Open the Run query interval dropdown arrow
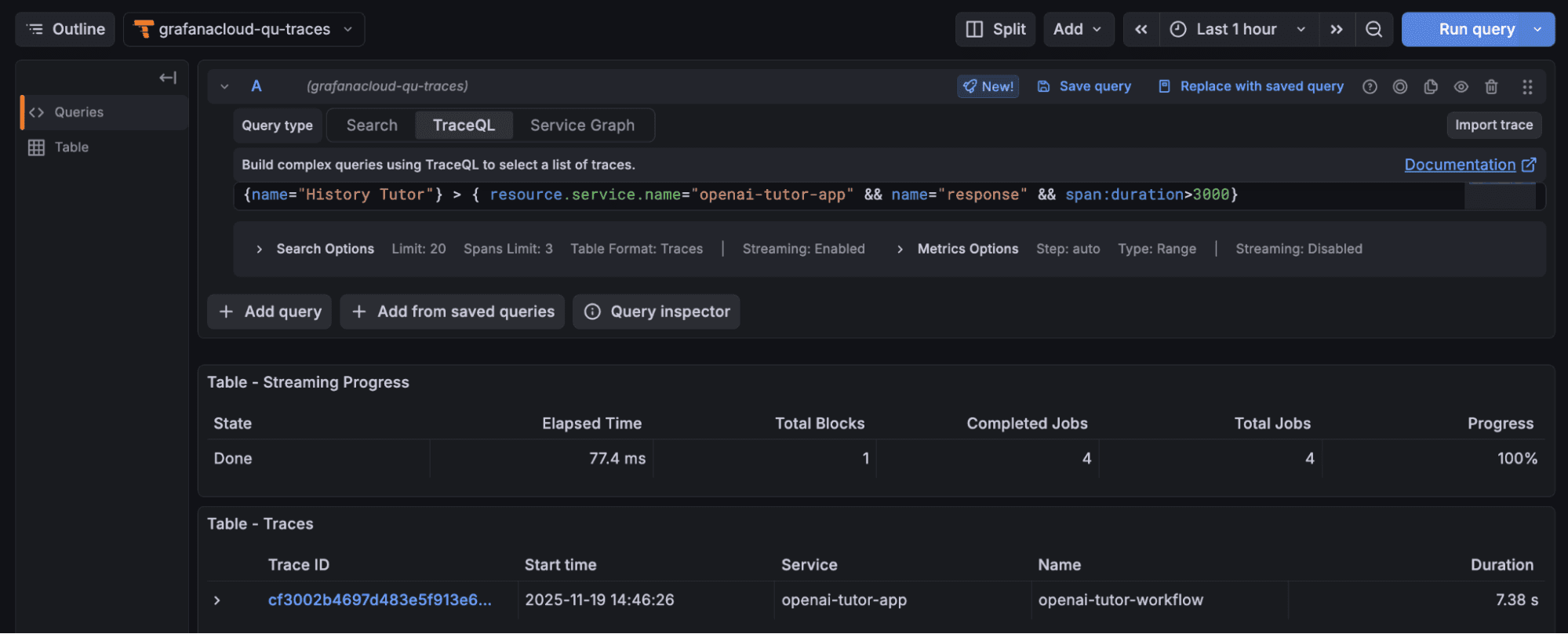 point(1538,29)
